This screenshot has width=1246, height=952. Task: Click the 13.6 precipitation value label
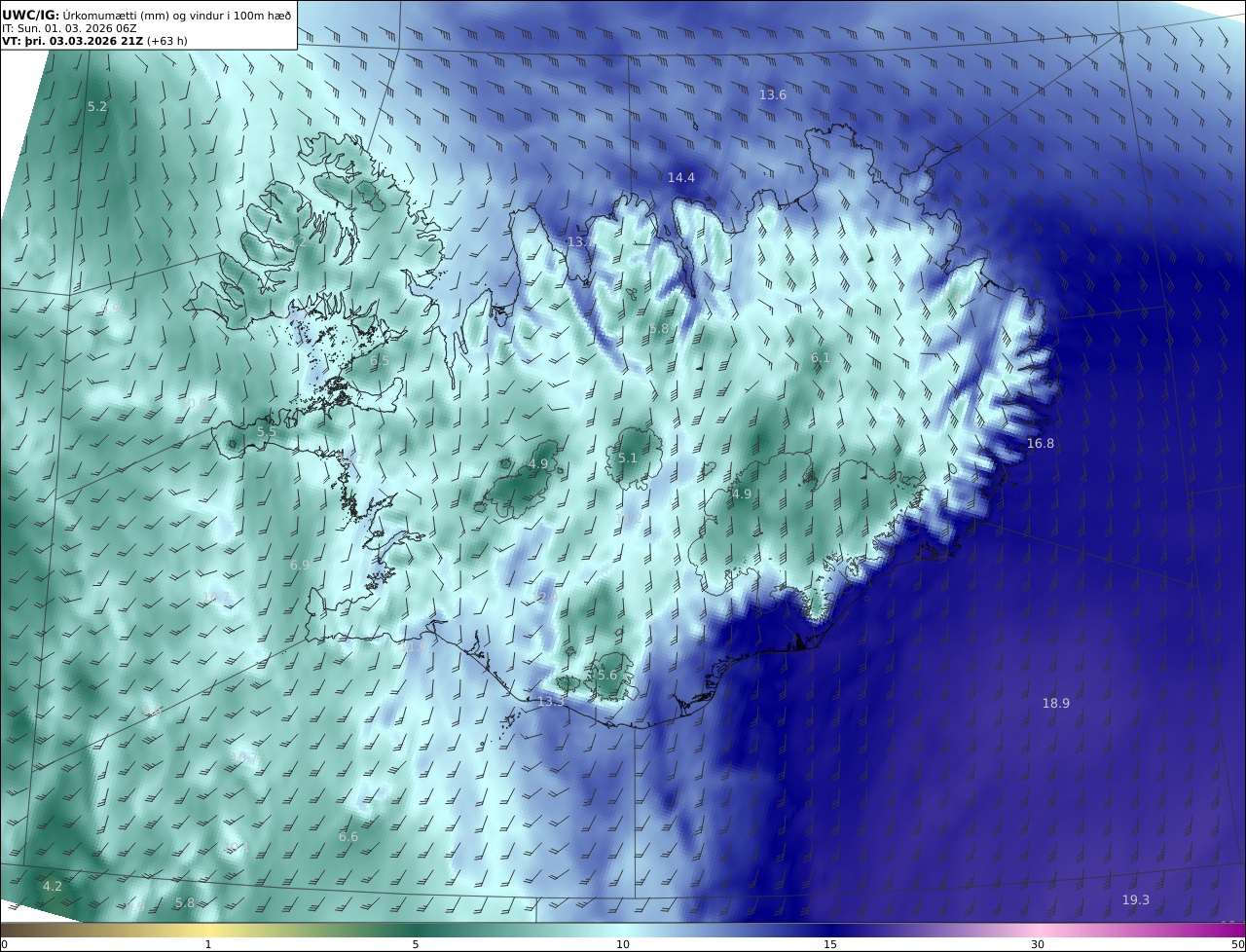tap(773, 94)
